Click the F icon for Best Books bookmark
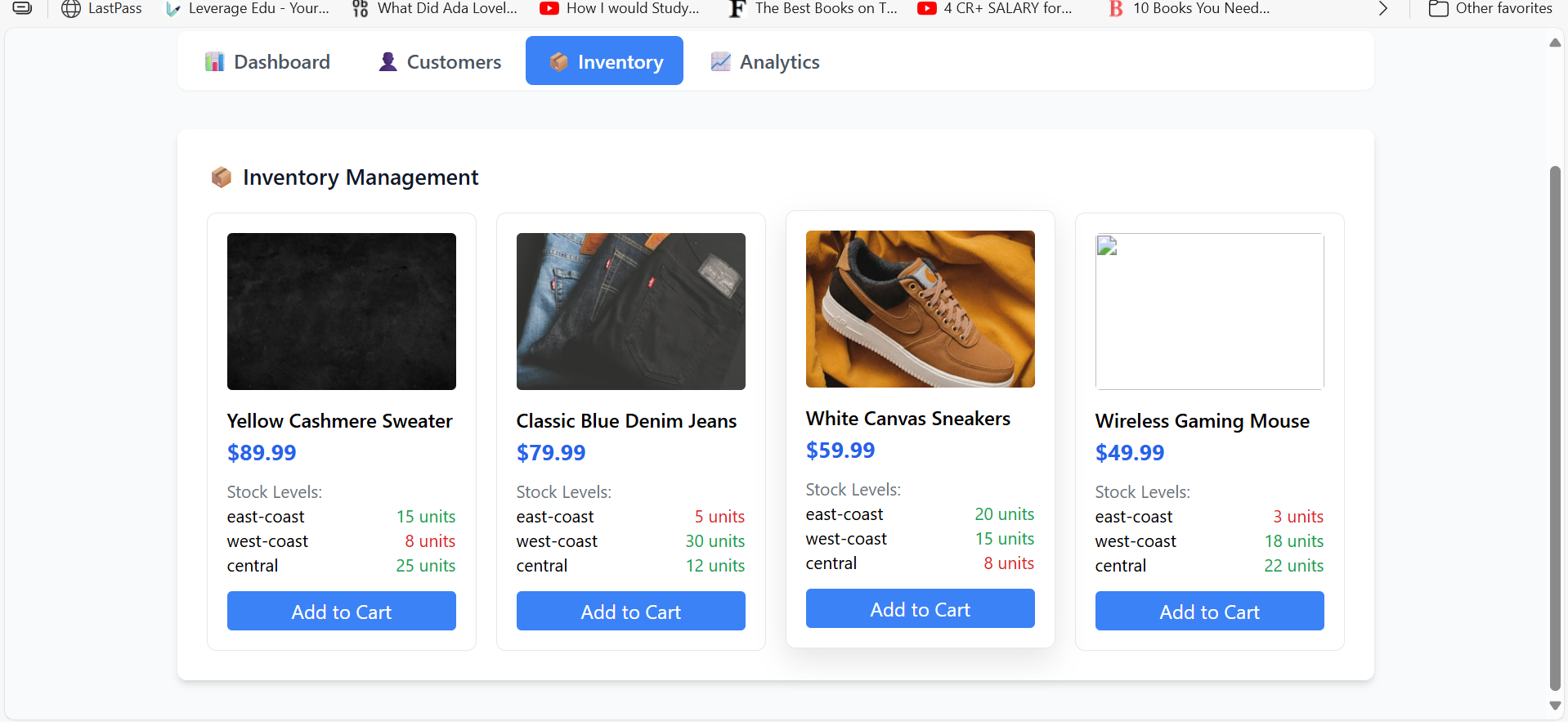This screenshot has width=1568, height=722. [x=737, y=9]
